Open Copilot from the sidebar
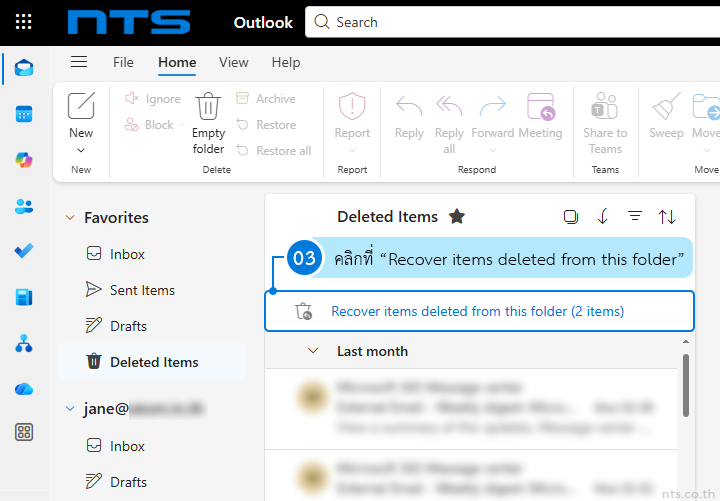The height and width of the screenshot is (501, 720). (24, 160)
